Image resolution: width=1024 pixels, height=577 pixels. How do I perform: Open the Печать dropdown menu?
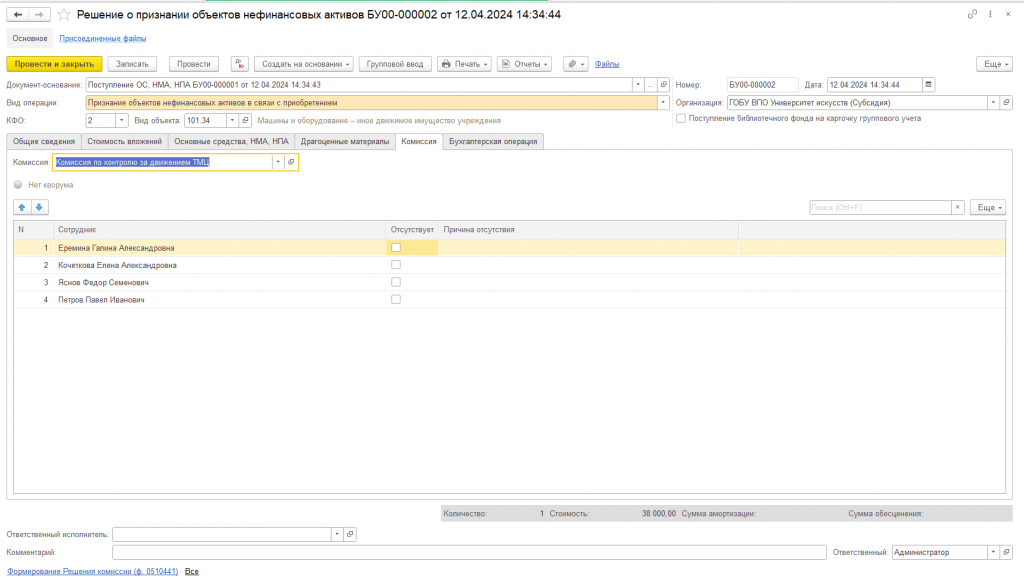coord(464,64)
